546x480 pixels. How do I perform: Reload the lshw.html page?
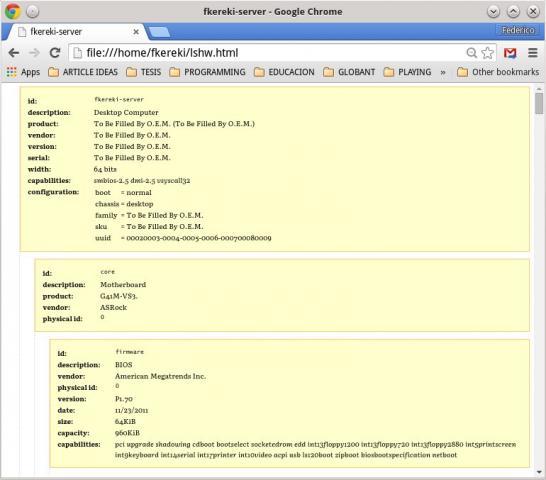click(55, 53)
